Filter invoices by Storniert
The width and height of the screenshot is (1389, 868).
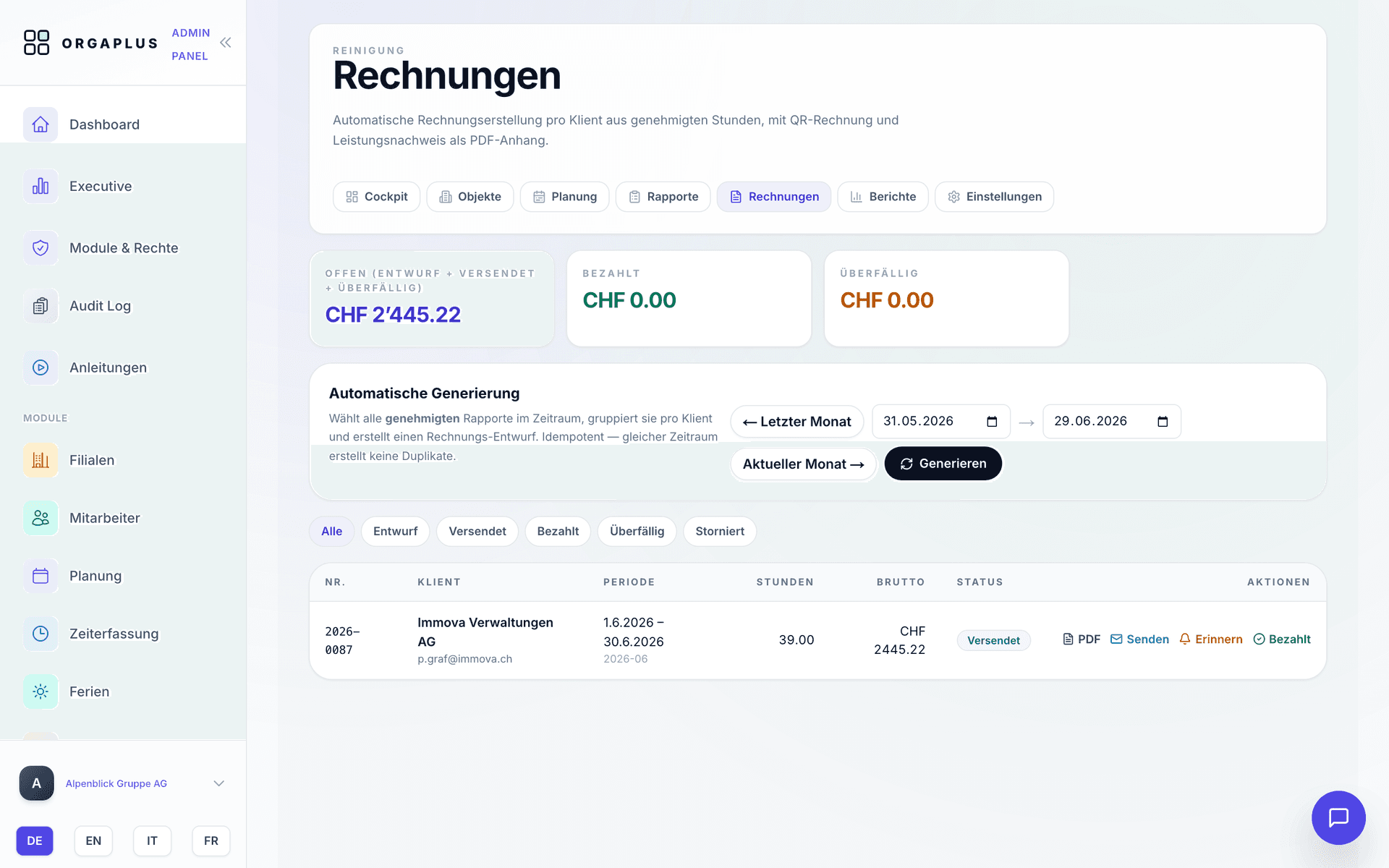pos(720,532)
